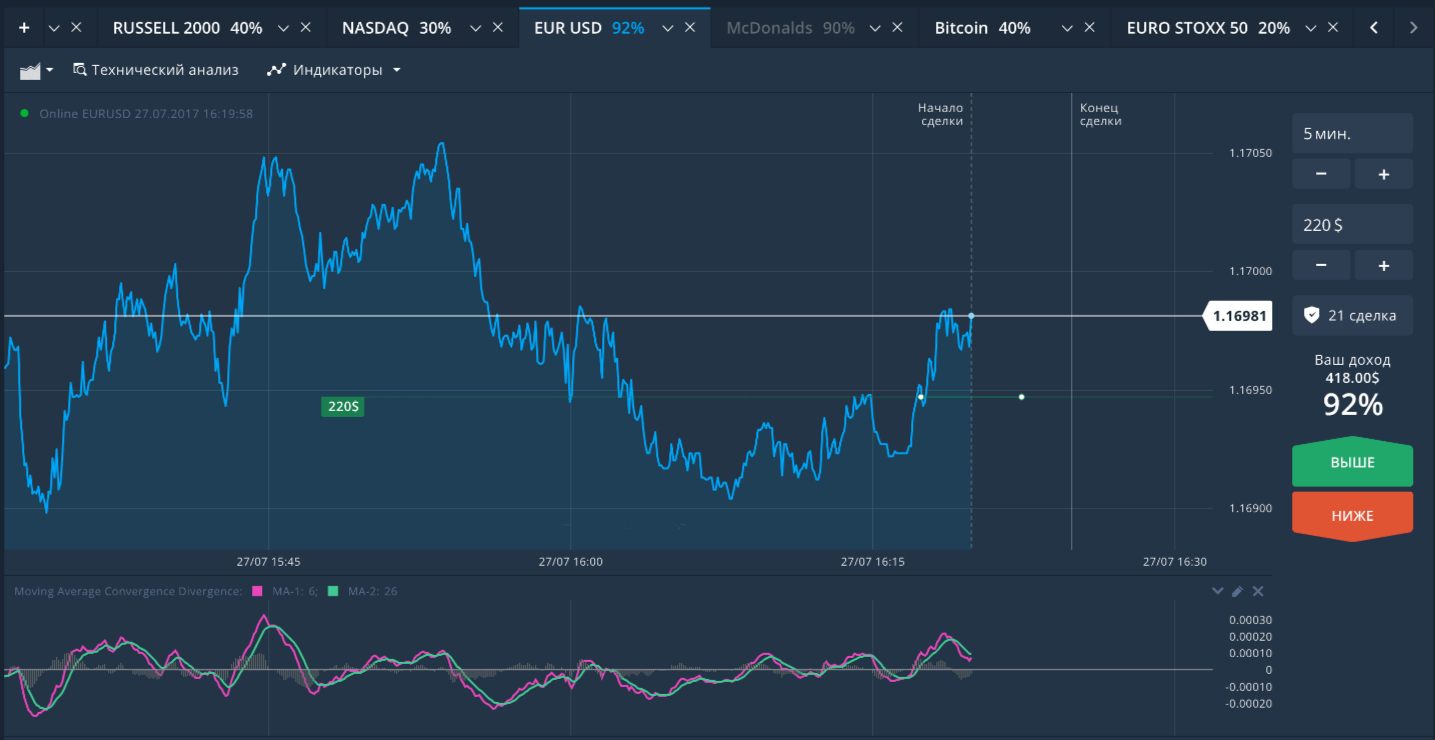Close the NASDAQ tab
This screenshot has height=740, width=1435.
coord(497,28)
